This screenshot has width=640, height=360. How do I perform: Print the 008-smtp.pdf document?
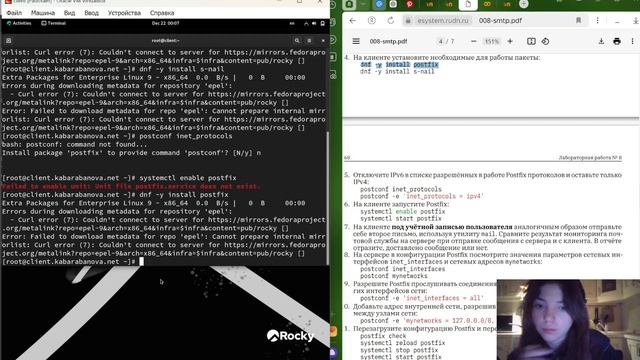coord(617,41)
